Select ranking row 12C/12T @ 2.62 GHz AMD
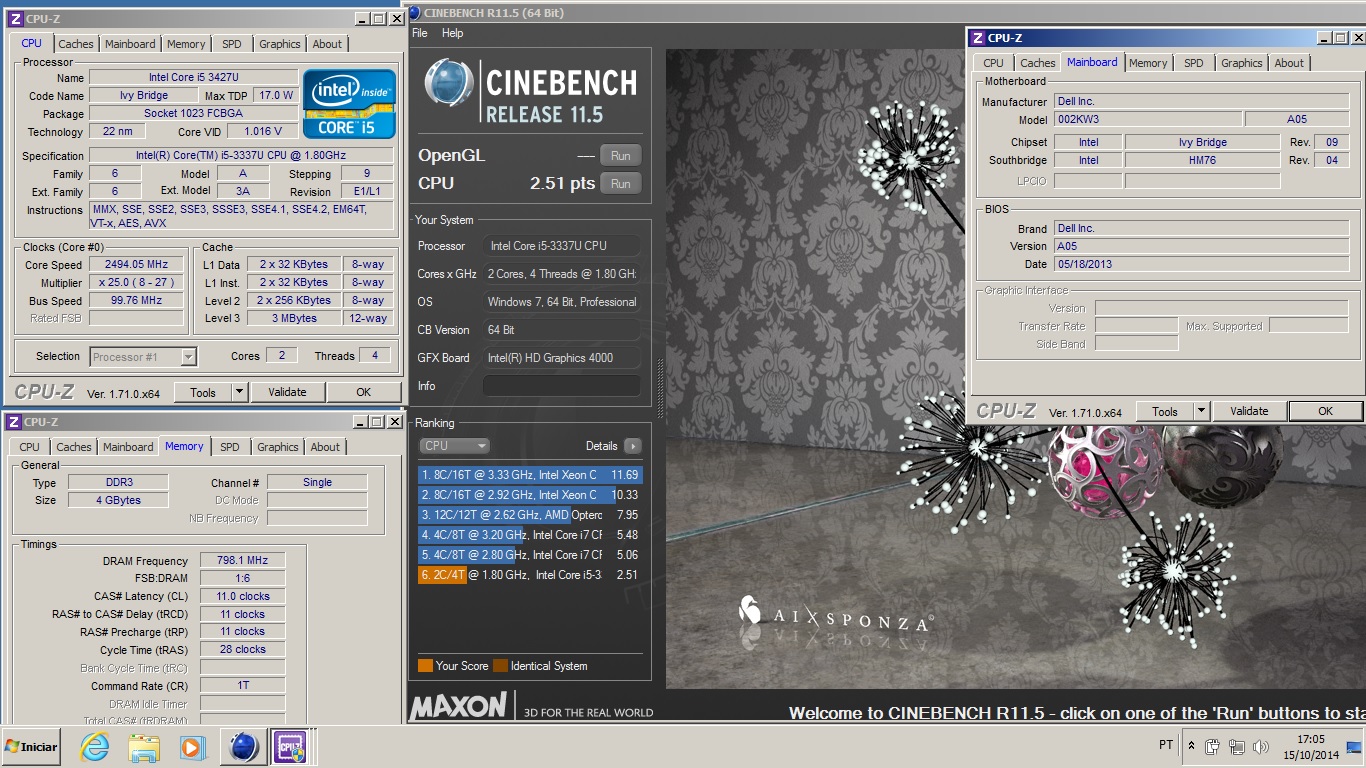The image size is (1366, 768). coord(529,515)
